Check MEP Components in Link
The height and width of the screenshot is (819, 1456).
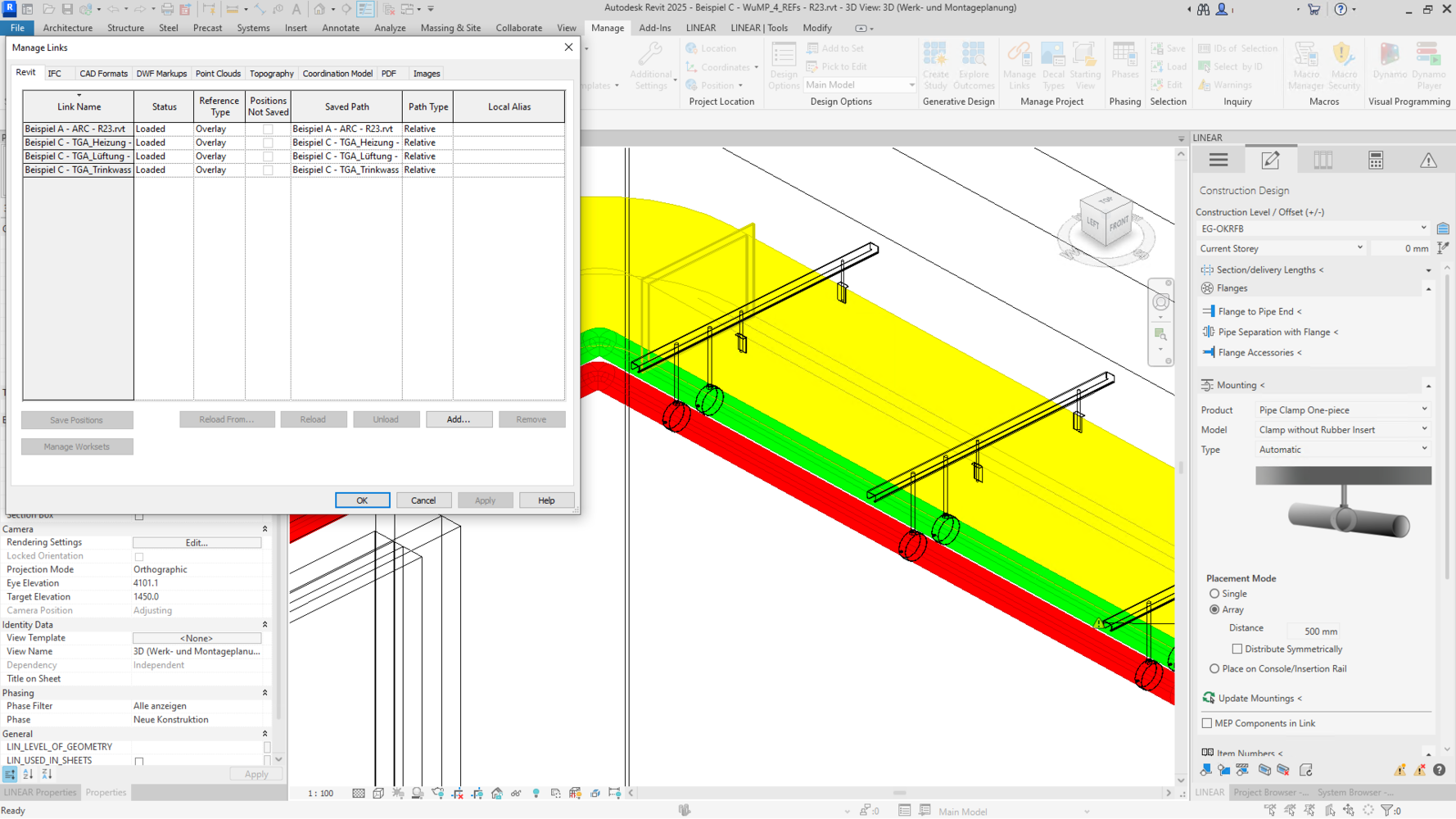tap(1207, 723)
